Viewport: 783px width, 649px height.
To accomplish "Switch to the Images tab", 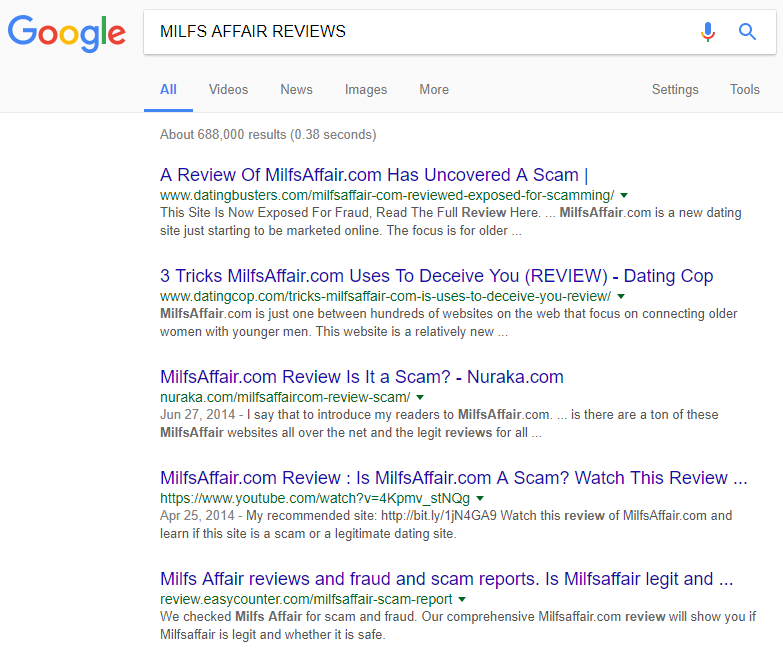I will (x=366, y=90).
